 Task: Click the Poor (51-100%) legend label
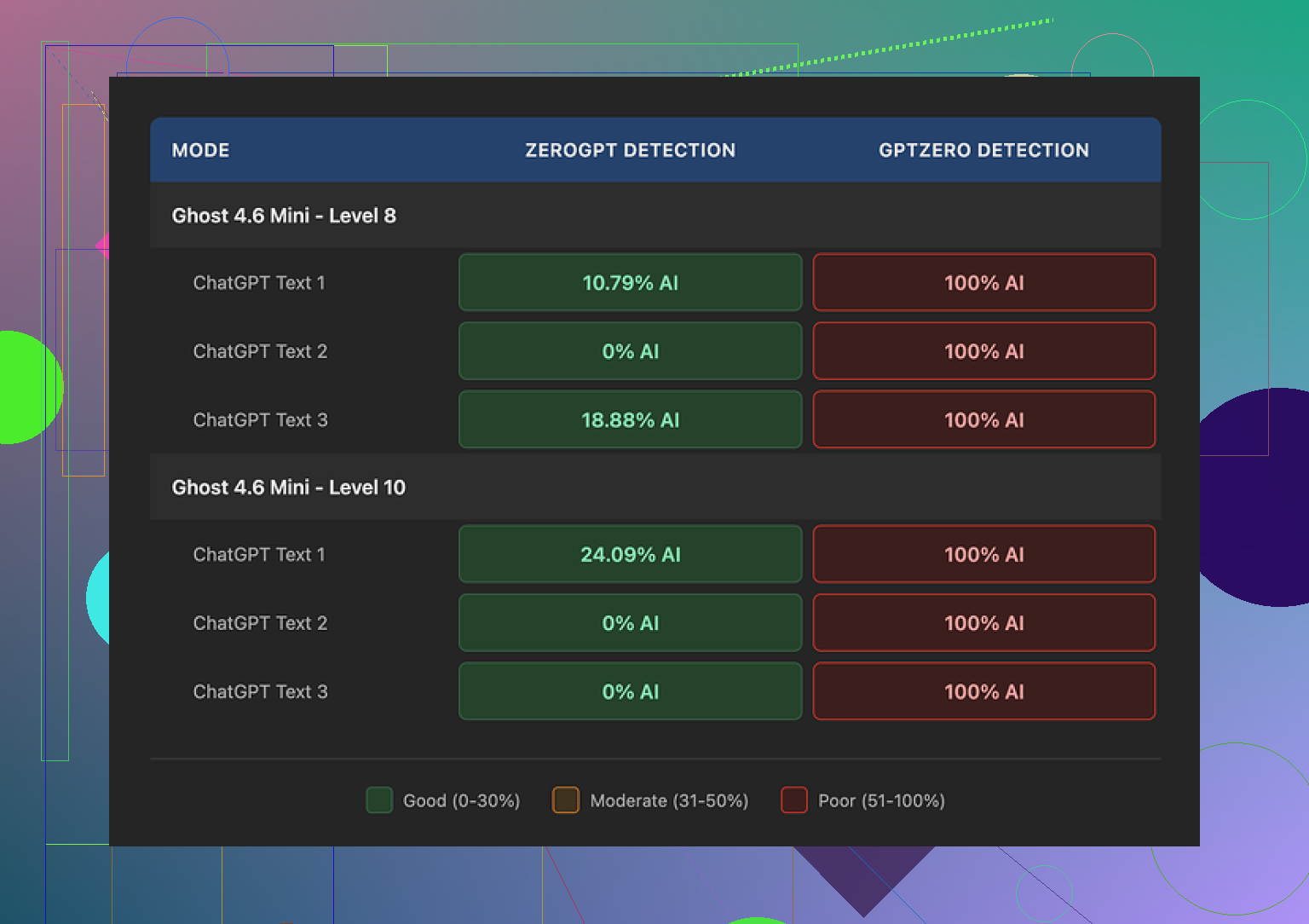click(x=881, y=800)
